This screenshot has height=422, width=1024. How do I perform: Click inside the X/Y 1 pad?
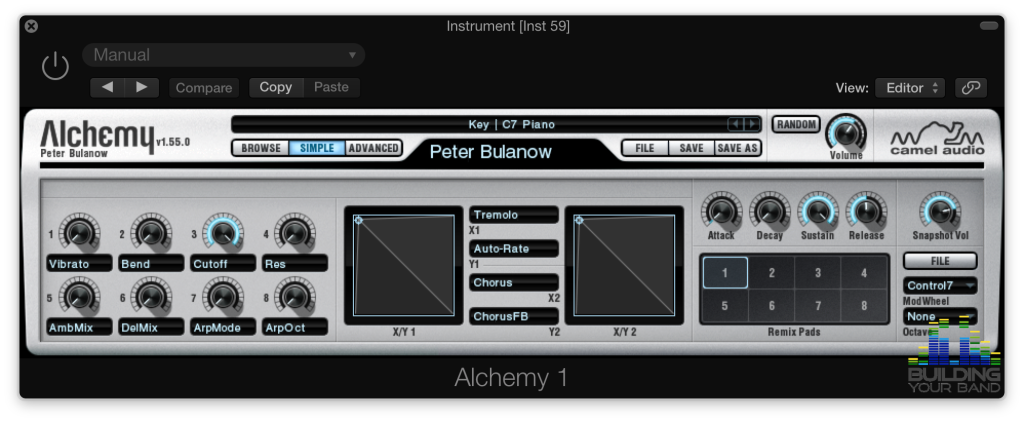tap(404, 265)
